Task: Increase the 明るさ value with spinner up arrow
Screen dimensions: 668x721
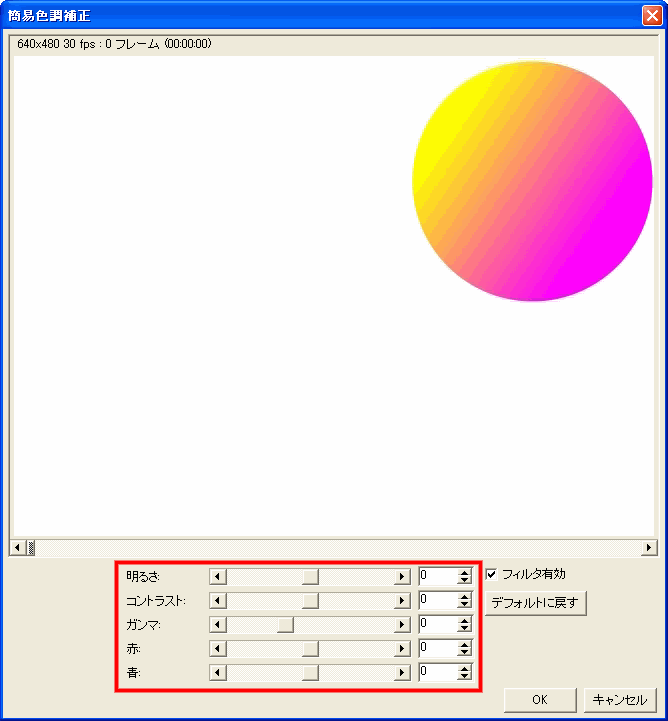Action: 464,572
